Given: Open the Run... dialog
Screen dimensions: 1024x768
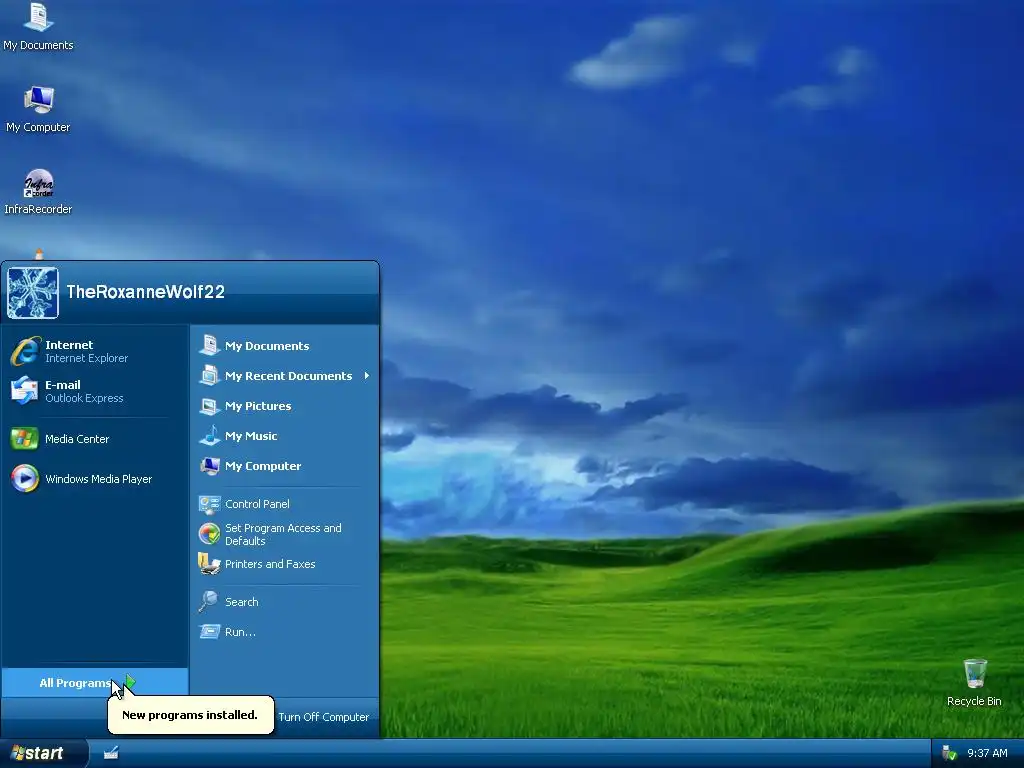Looking at the screenshot, I should 284,632.
